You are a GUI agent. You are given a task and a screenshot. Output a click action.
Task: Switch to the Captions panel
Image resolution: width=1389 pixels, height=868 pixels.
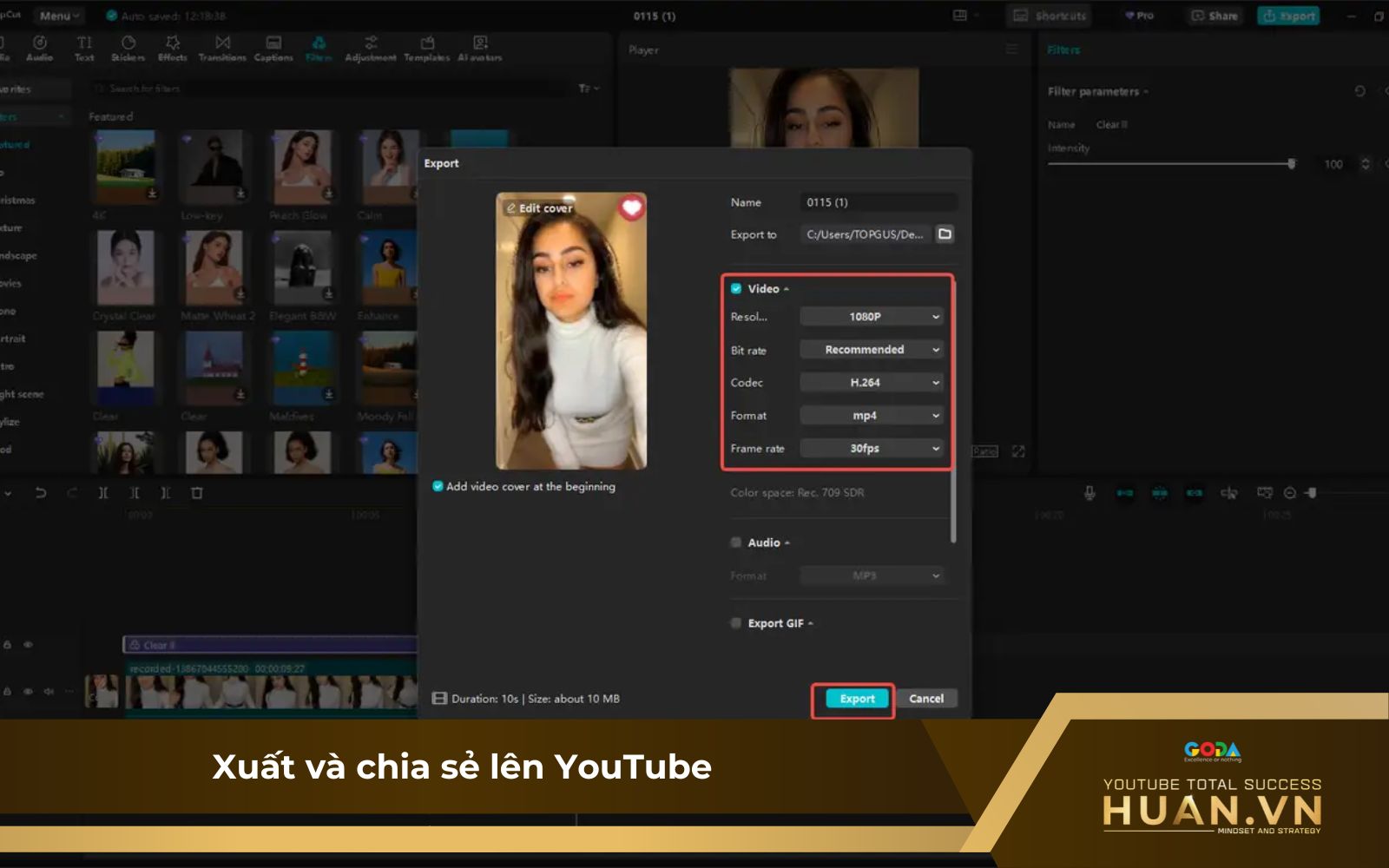273,48
